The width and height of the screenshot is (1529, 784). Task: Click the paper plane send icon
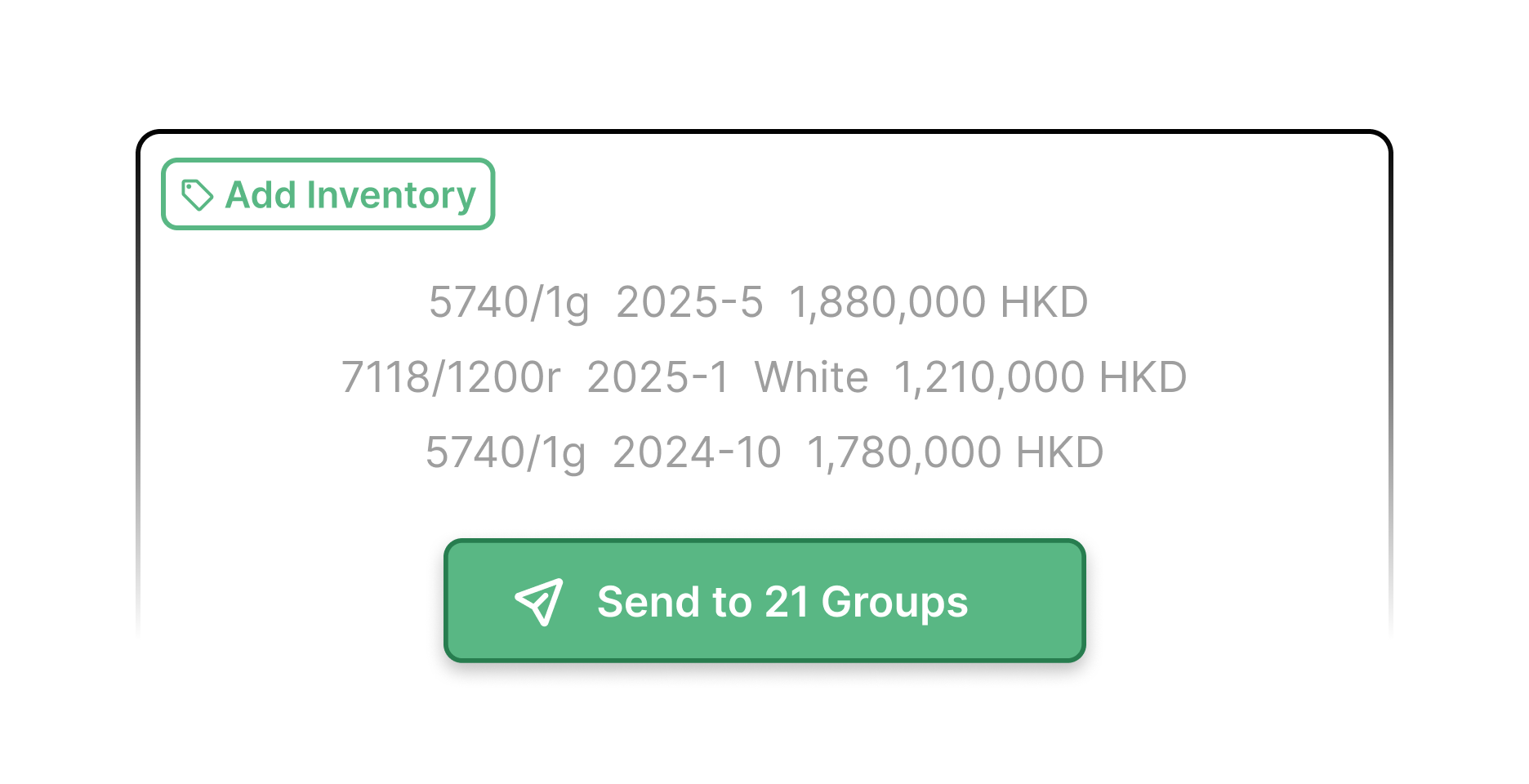(539, 602)
